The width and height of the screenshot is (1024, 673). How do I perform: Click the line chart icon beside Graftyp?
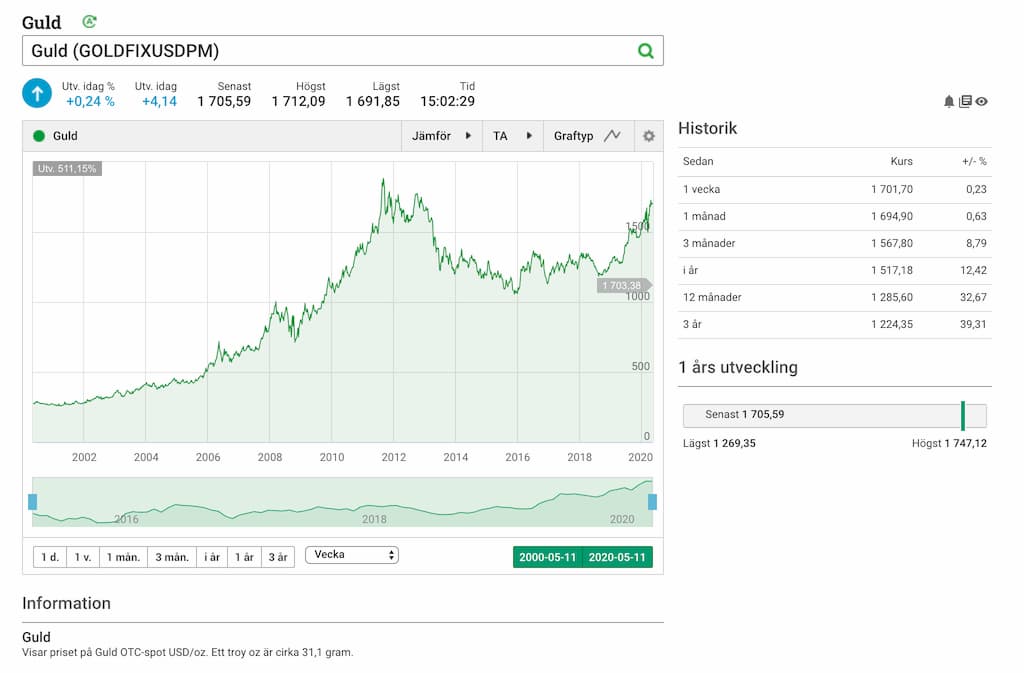tap(612, 136)
